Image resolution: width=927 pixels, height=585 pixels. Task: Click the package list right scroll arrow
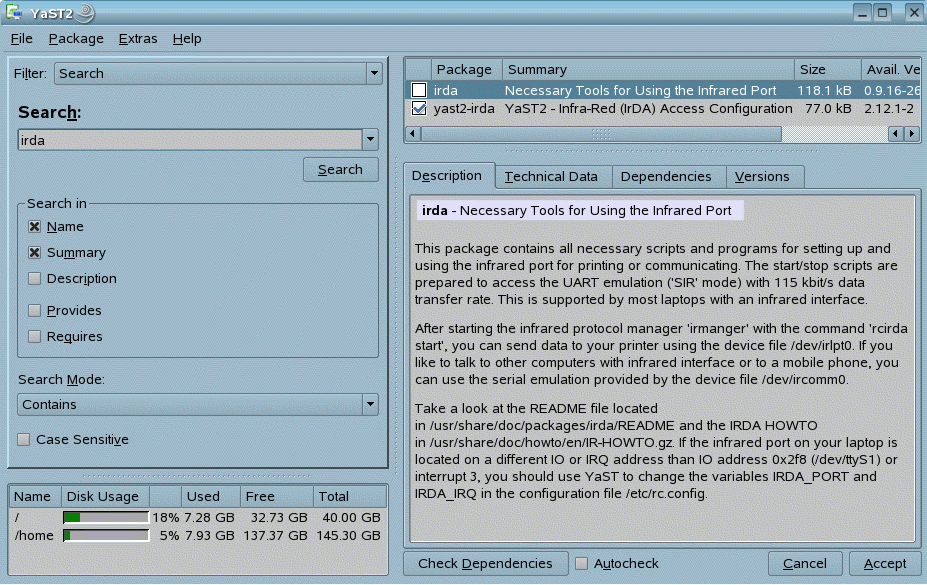pyautogui.click(x=912, y=134)
